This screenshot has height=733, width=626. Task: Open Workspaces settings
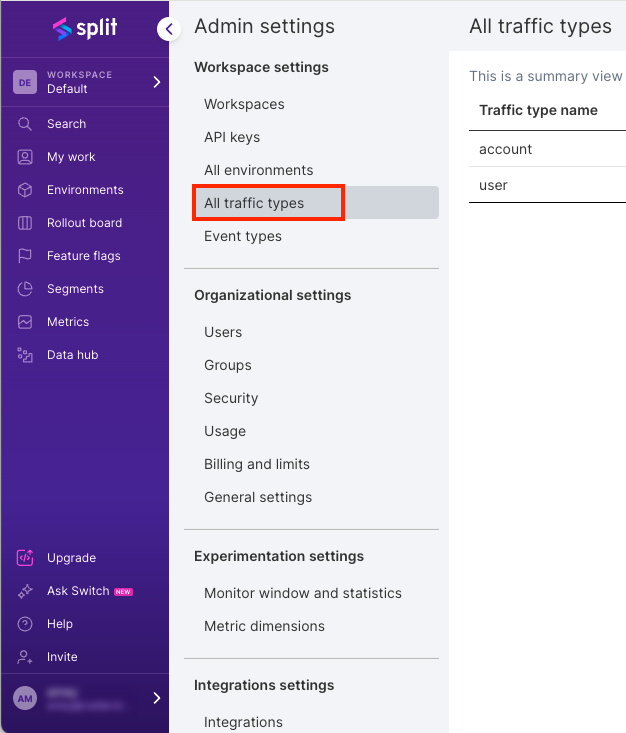(244, 104)
